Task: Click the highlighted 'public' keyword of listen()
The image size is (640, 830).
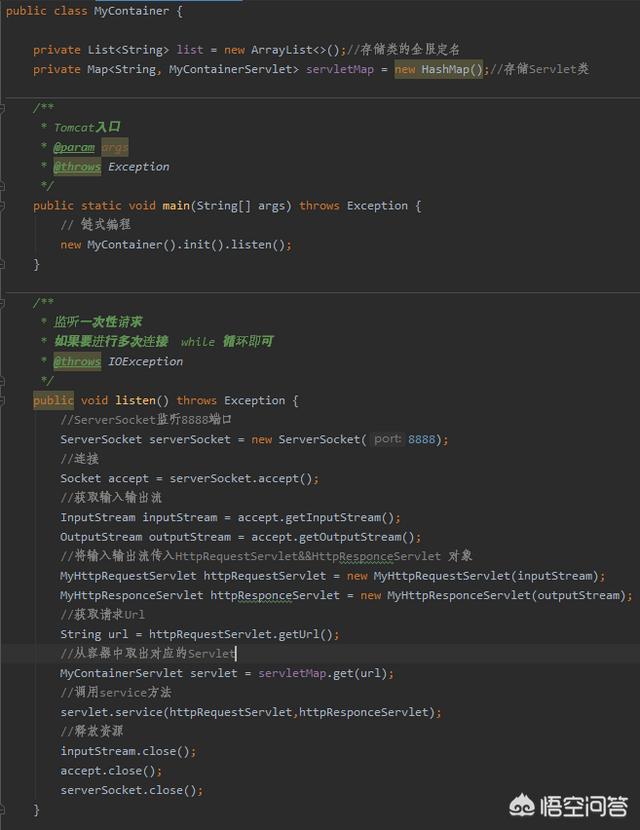Action: [53, 400]
